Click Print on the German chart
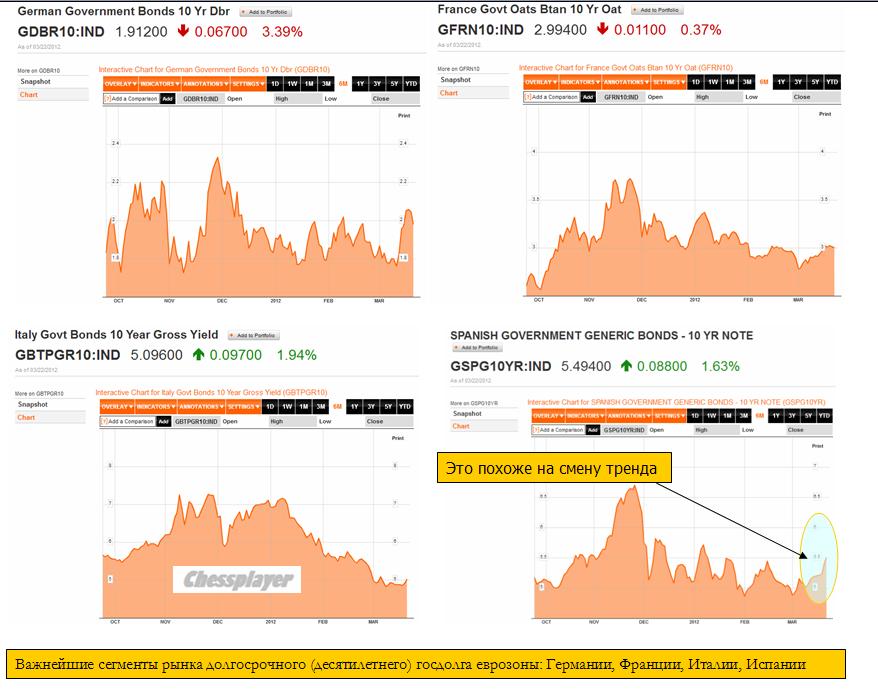878x692 pixels. [405, 116]
